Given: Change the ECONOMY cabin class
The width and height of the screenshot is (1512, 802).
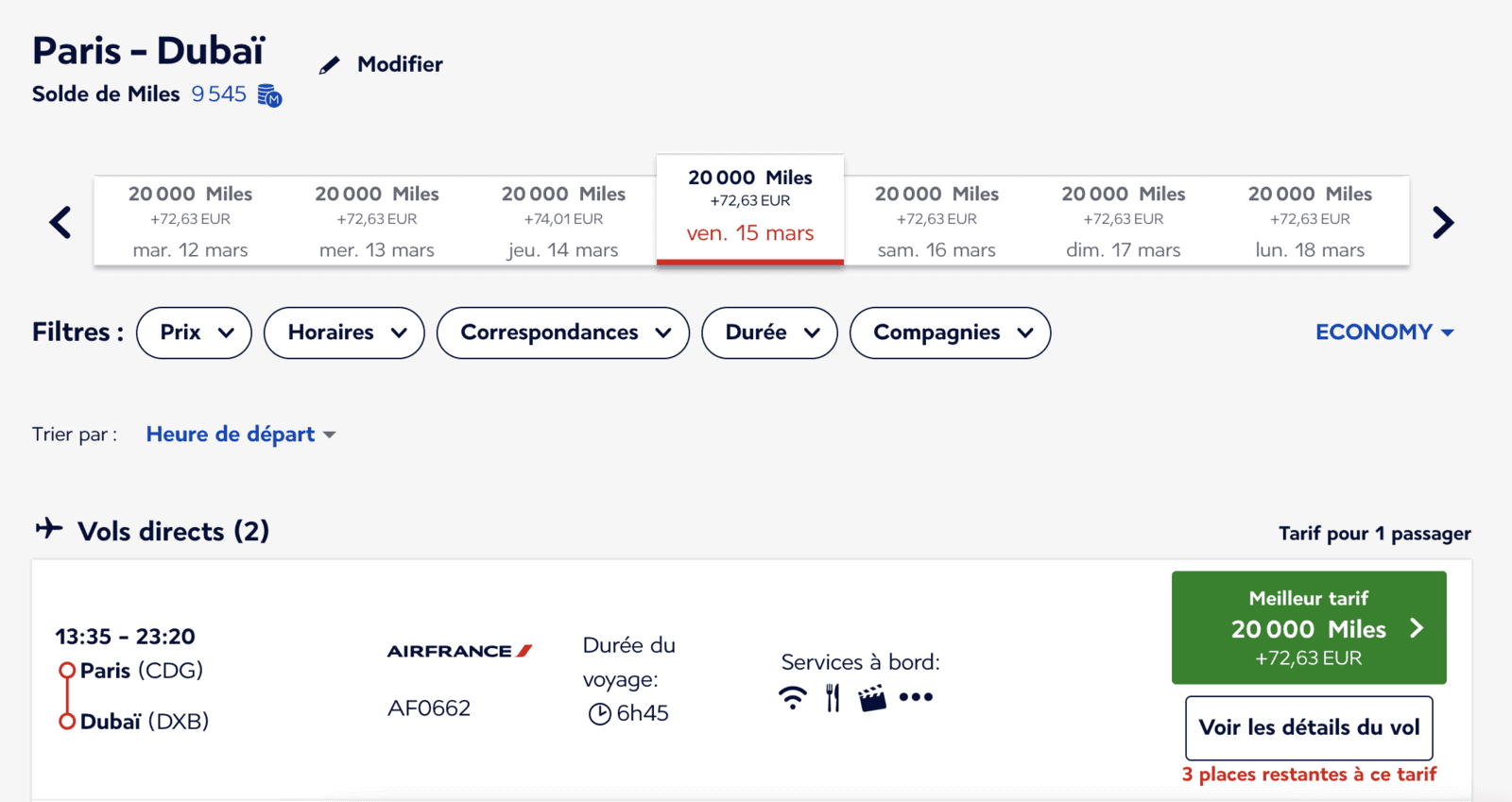Looking at the screenshot, I should (x=1384, y=333).
